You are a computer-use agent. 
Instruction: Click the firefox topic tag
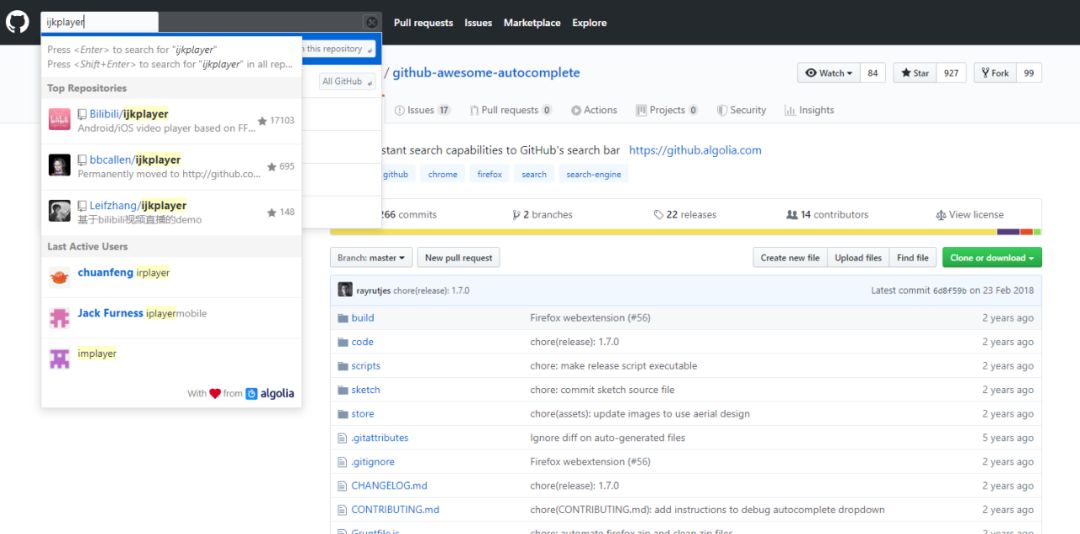490,174
